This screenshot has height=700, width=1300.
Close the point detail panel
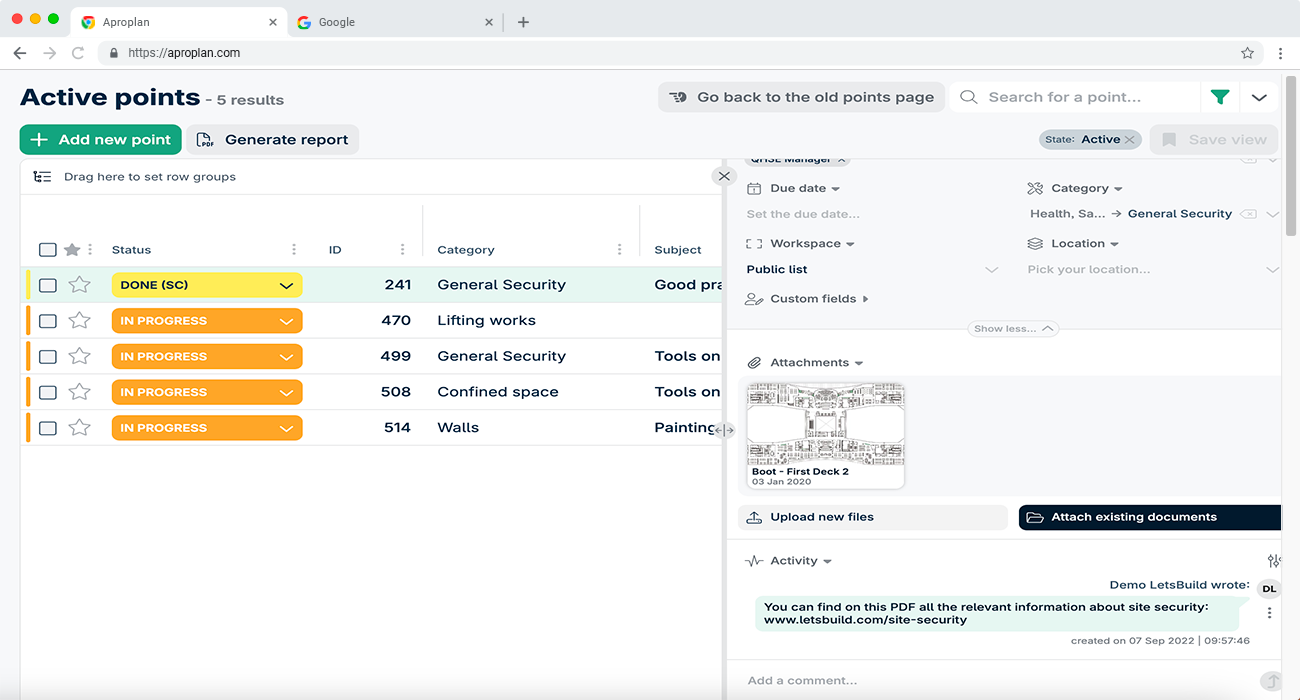coord(724,176)
